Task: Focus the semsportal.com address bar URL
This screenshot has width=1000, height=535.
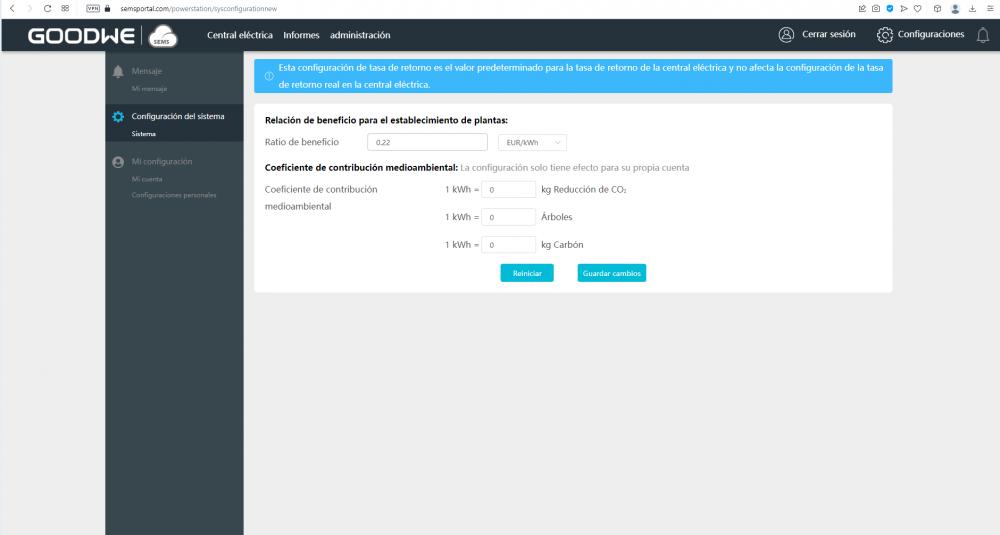Action: (198, 9)
